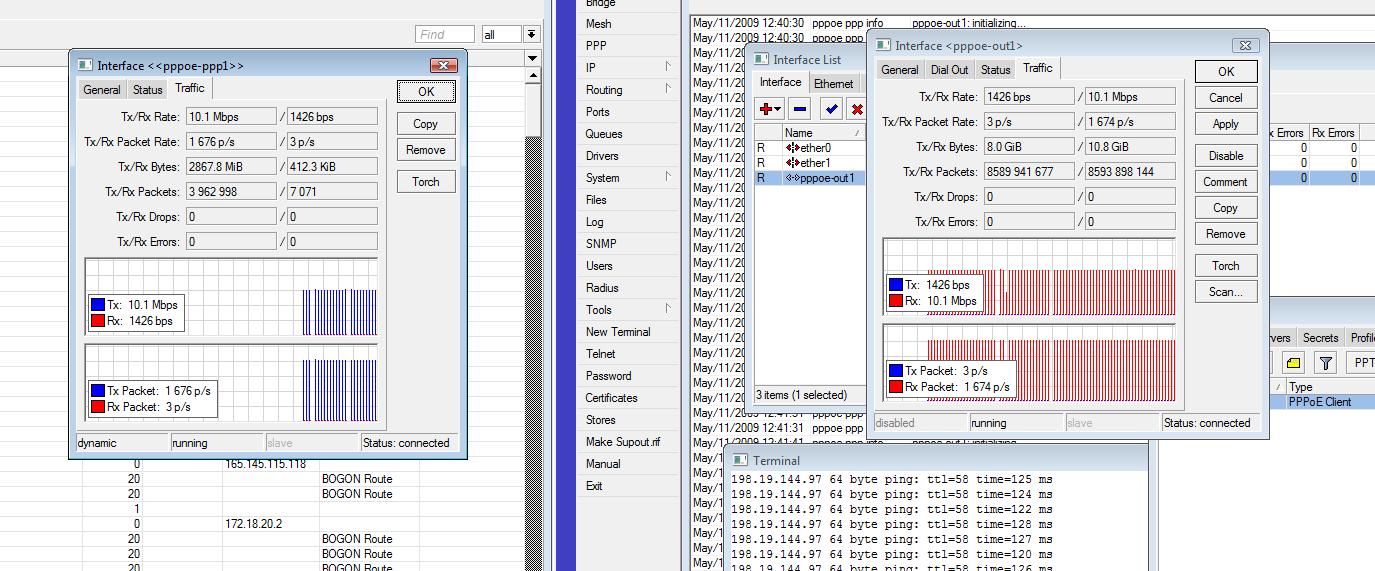Click Scan... in the pppoe-out1 dialog
The width and height of the screenshot is (1375, 571).
(x=1226, y=292)
